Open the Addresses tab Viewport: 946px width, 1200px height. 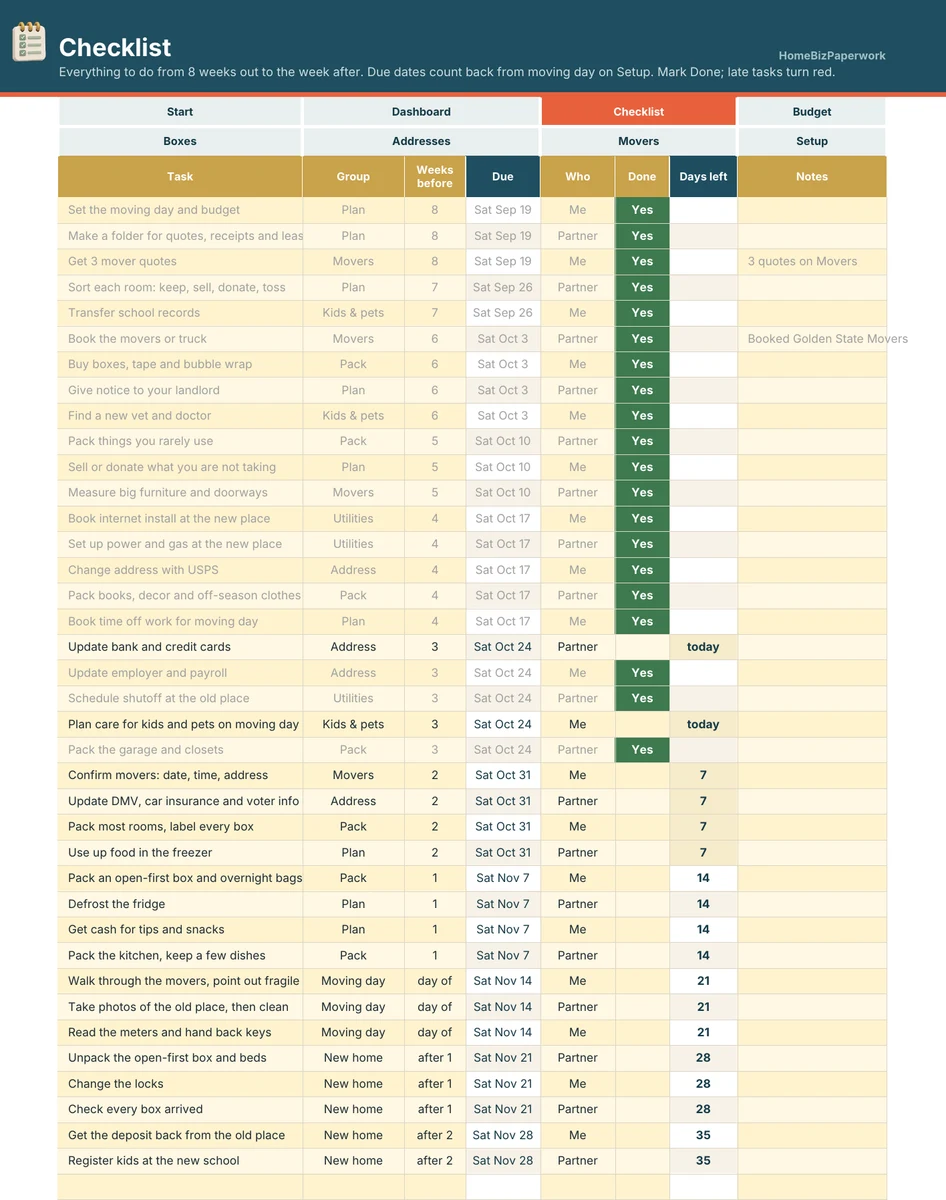click(x=421, y=141)
